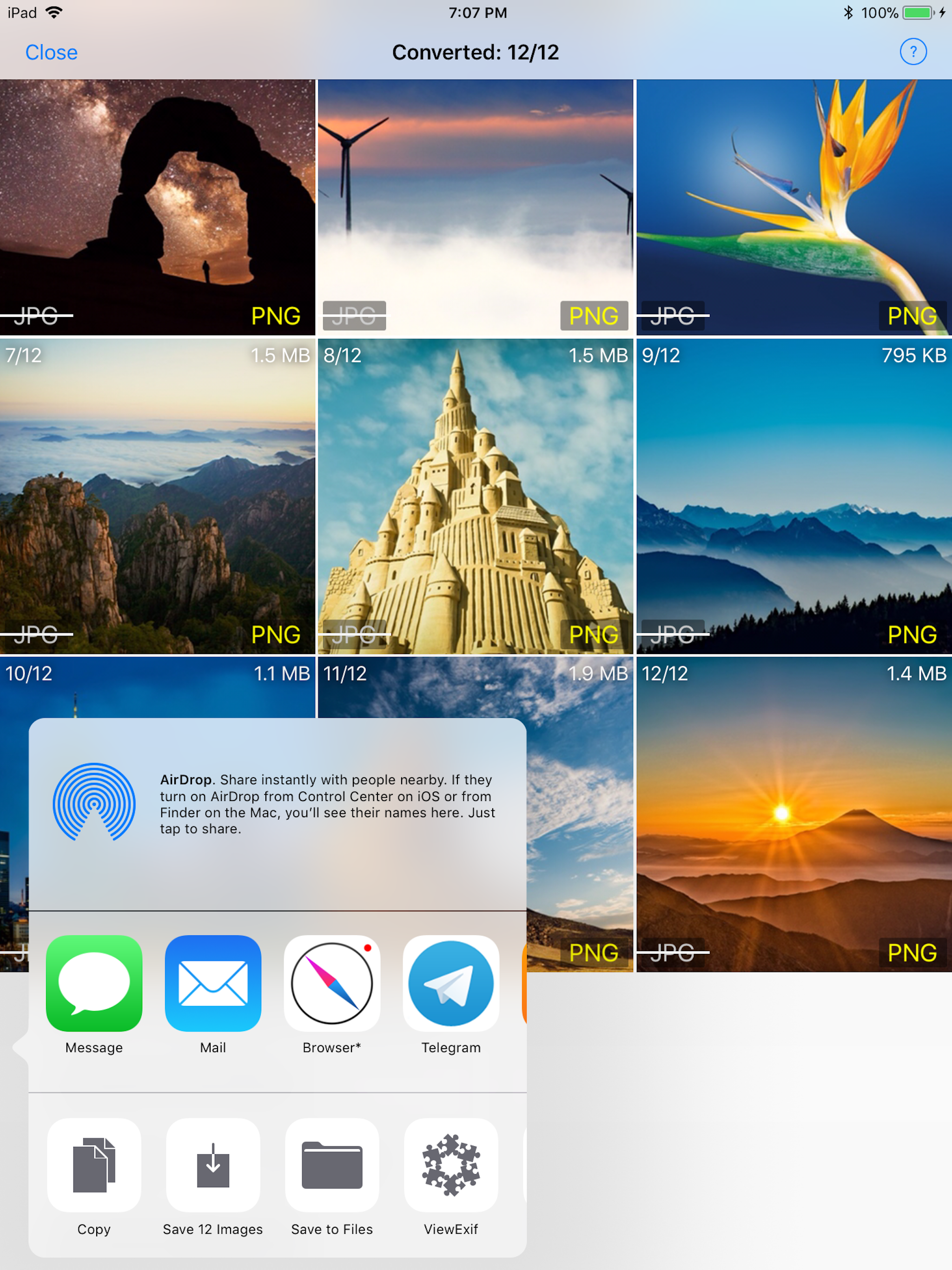Open the Browser* share icon
Viewport: 952px width, 1270px height.
coord(332,983)
